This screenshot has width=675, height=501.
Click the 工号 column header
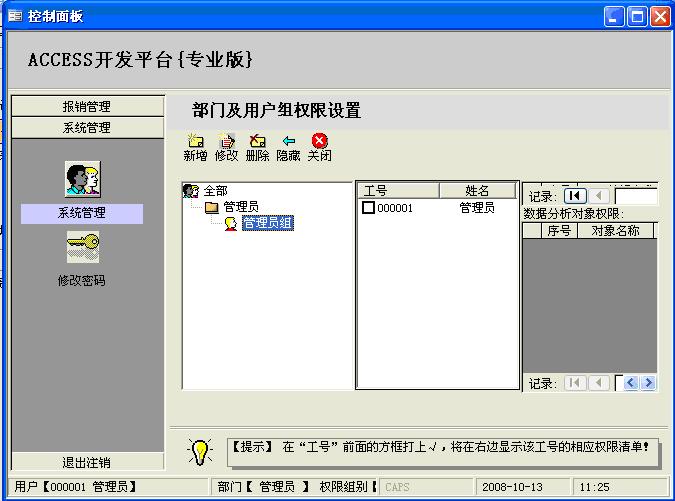click(x=398, y=190)
